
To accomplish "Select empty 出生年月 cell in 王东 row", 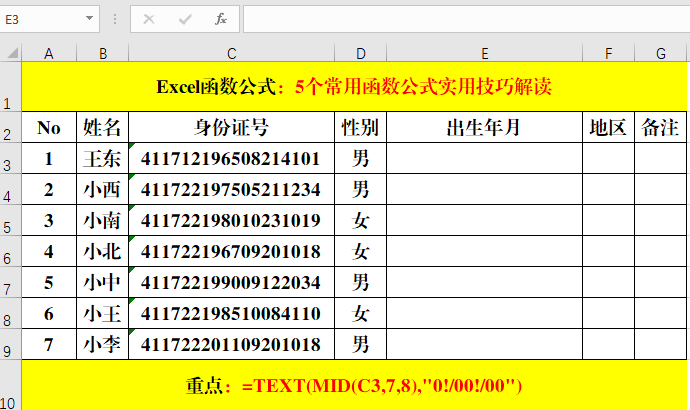I will [484, 158].
